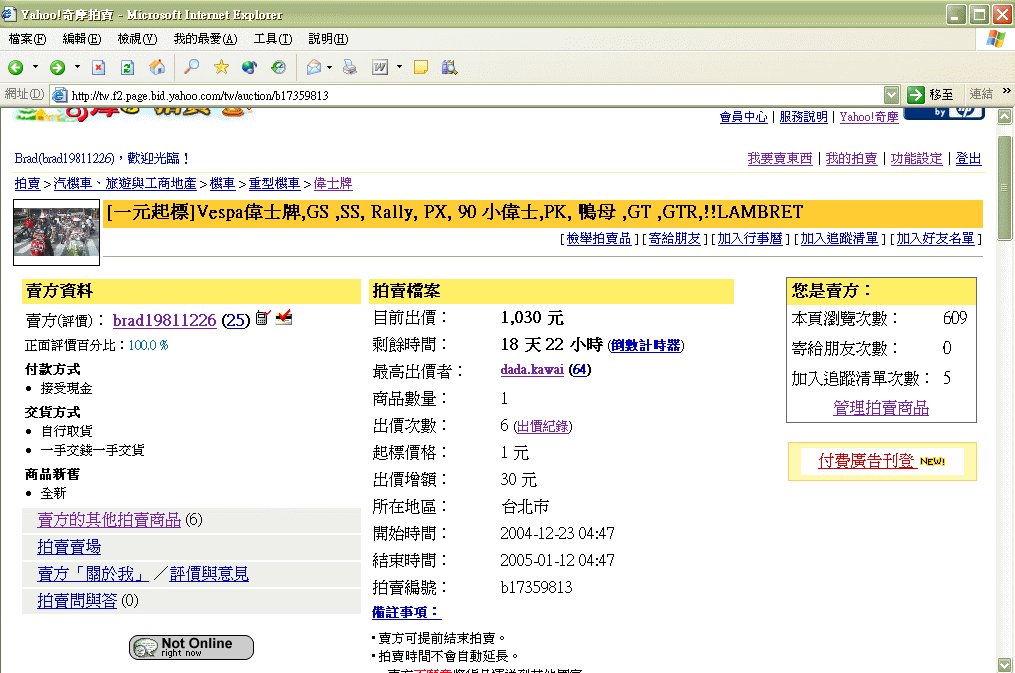Click the Refresh page toolbar icon

(127, 67)
